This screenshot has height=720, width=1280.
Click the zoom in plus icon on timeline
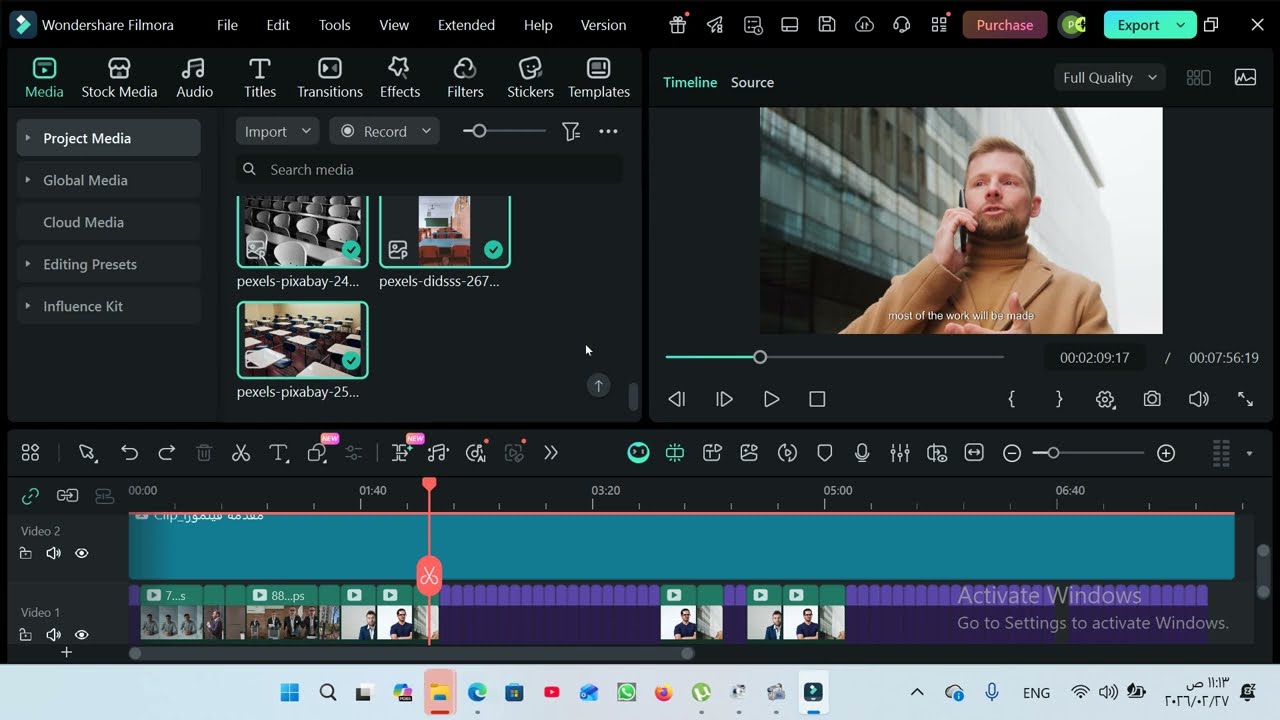click(x=1166, y=453)
